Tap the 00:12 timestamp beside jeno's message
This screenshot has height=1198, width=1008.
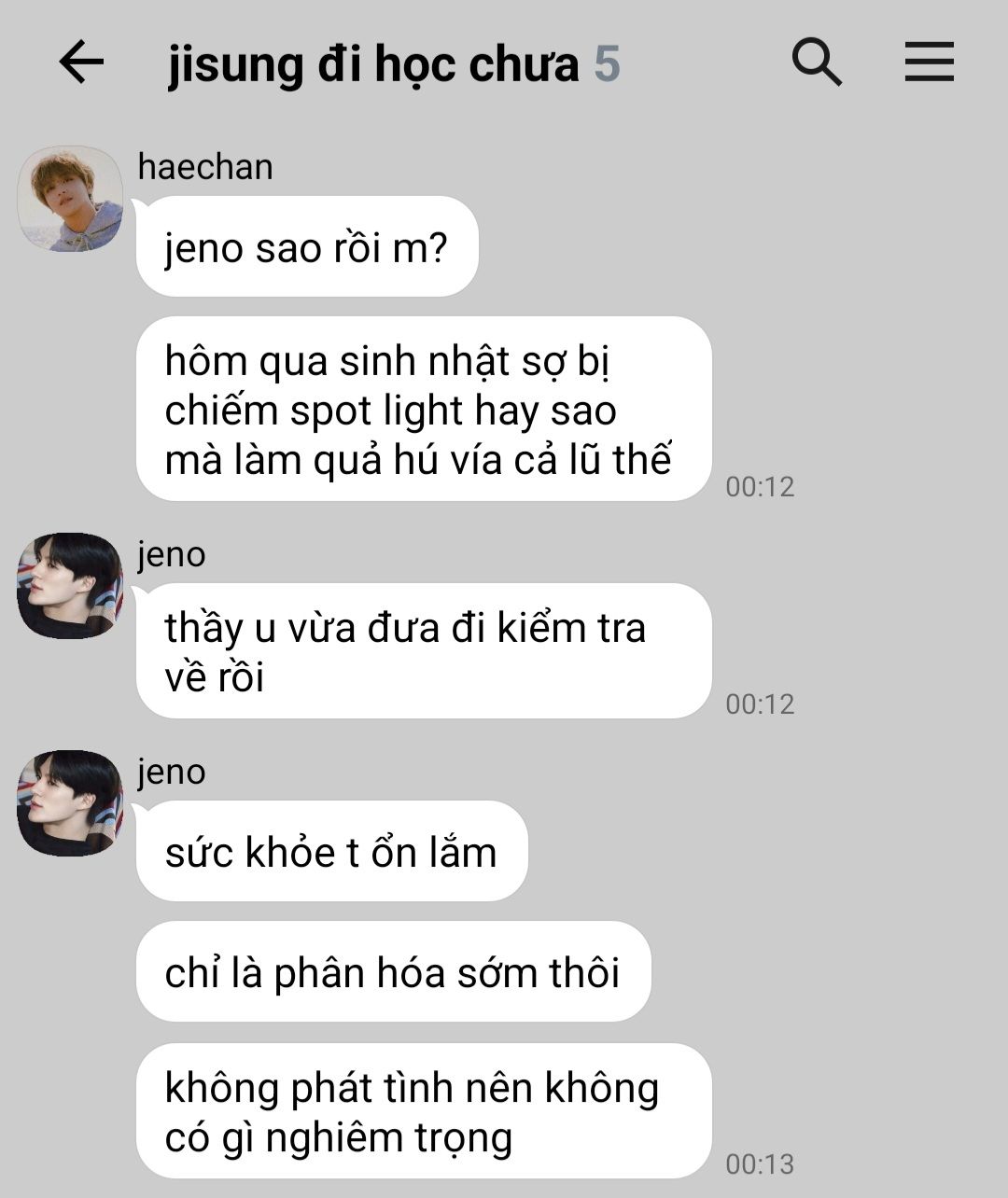pos(760,703)
